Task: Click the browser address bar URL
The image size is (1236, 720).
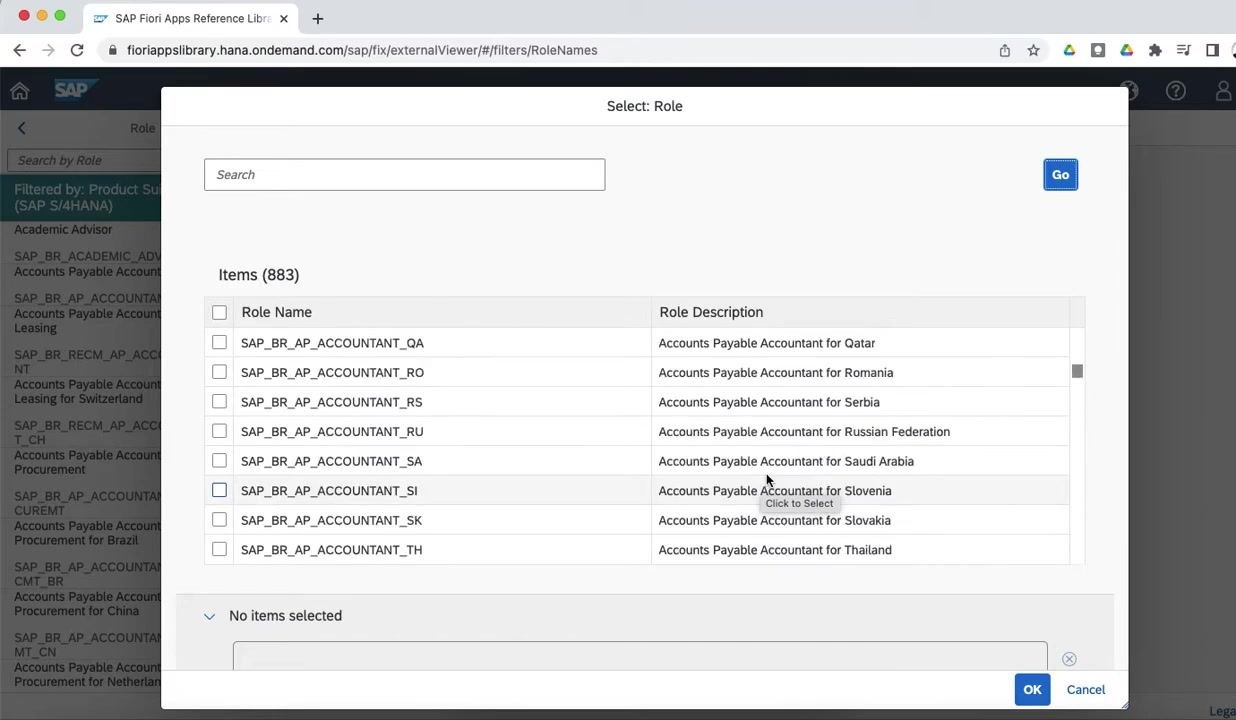Action: click(362, 50)
